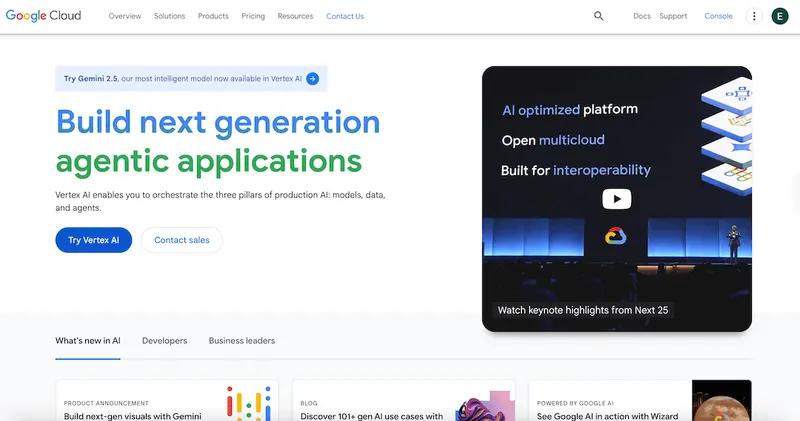Click the Contact Us link

pyautogui.click(x=345, y=16)
